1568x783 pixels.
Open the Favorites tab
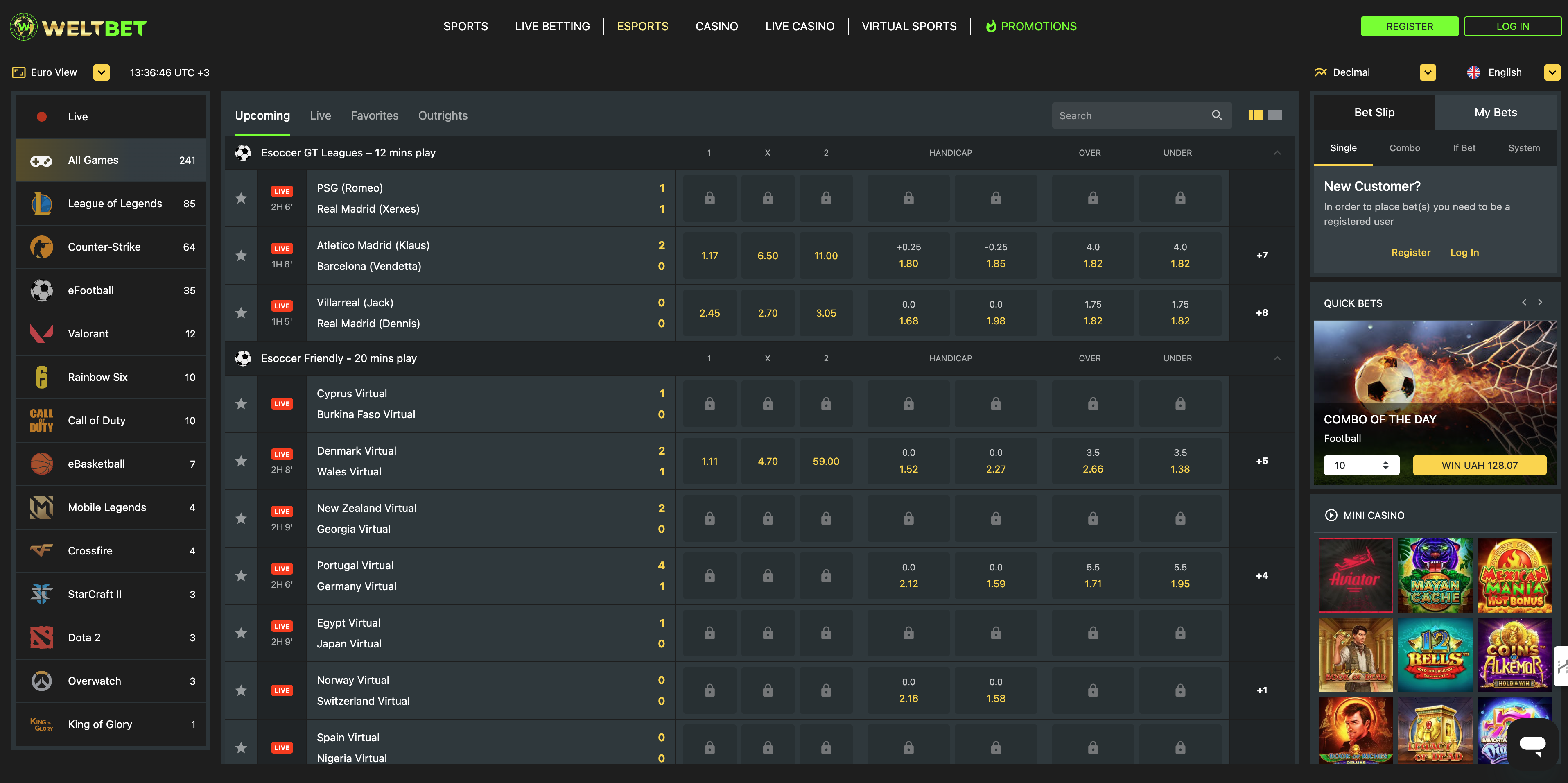(374, 115)
